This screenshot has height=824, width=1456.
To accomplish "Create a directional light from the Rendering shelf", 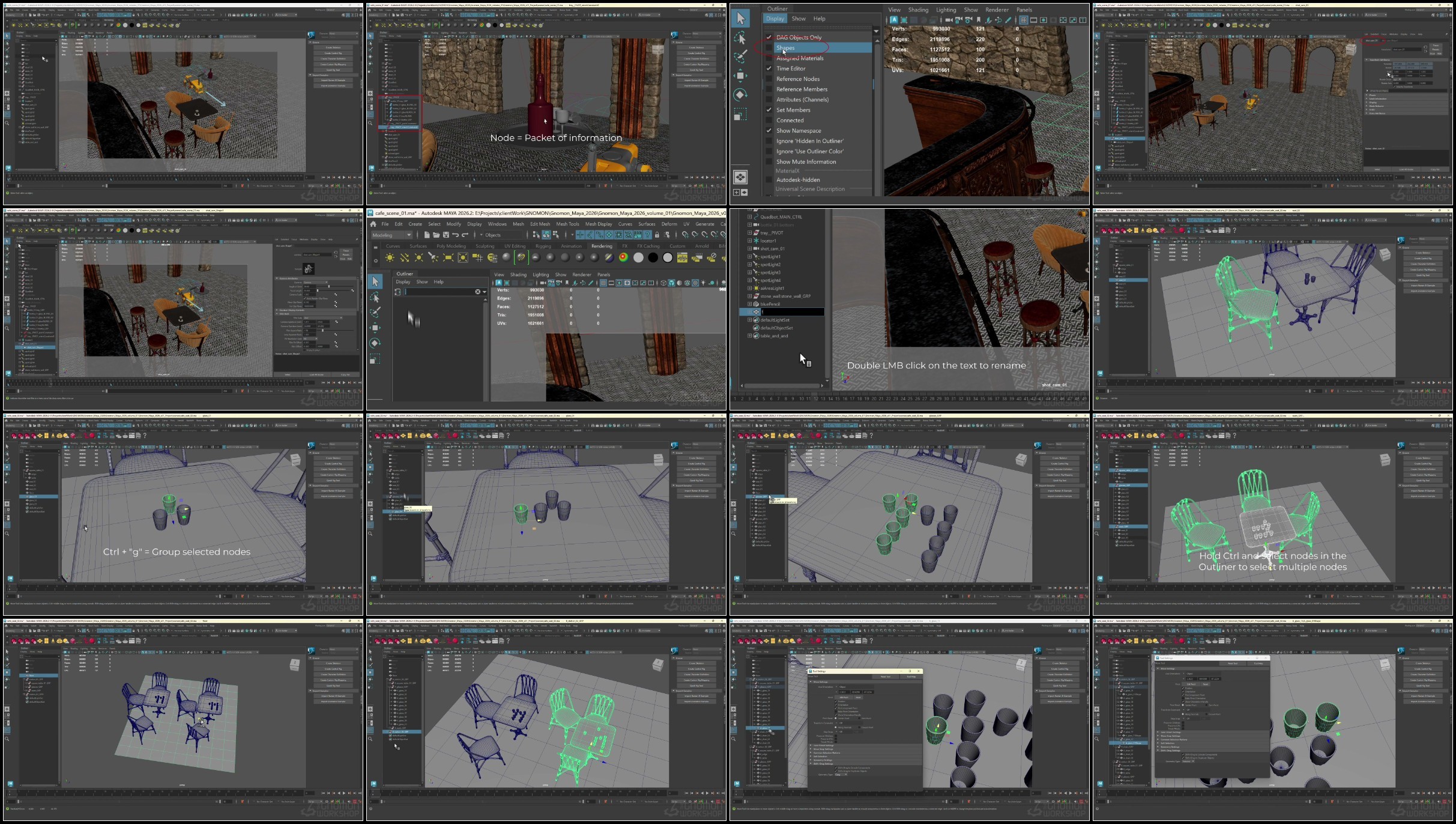I will point(405,257).
